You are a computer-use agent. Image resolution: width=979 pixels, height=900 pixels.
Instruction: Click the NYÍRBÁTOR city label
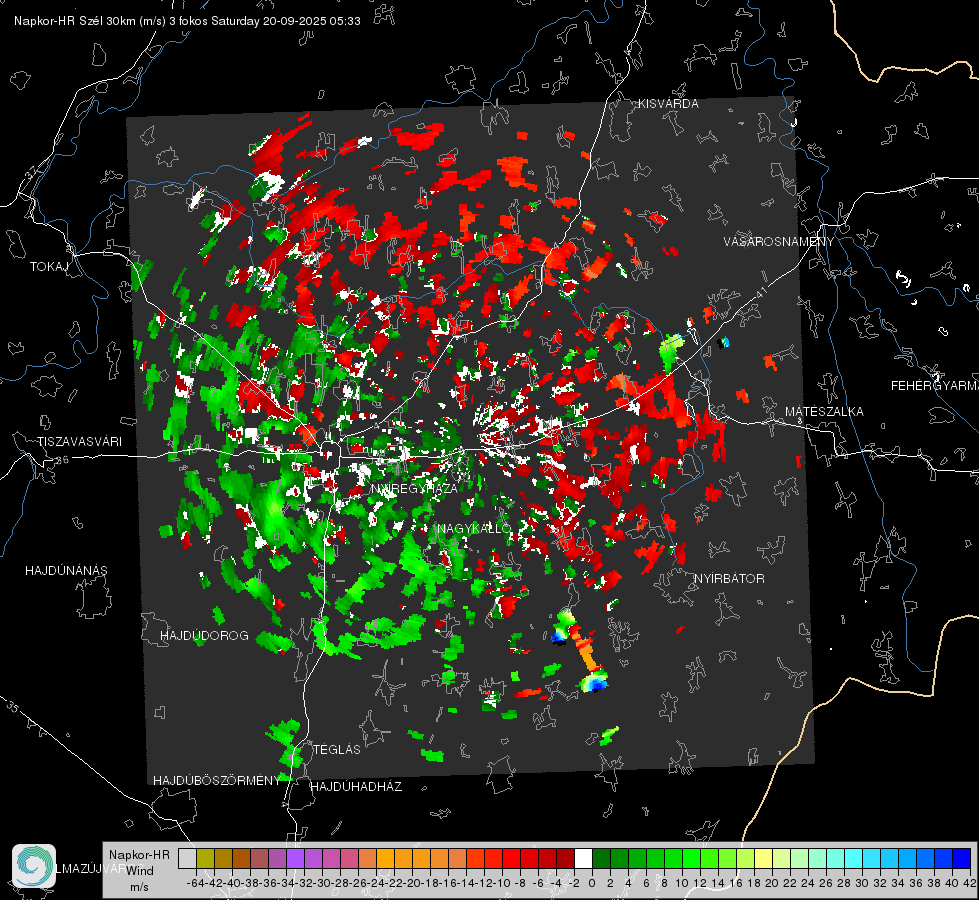coord(729,578)
